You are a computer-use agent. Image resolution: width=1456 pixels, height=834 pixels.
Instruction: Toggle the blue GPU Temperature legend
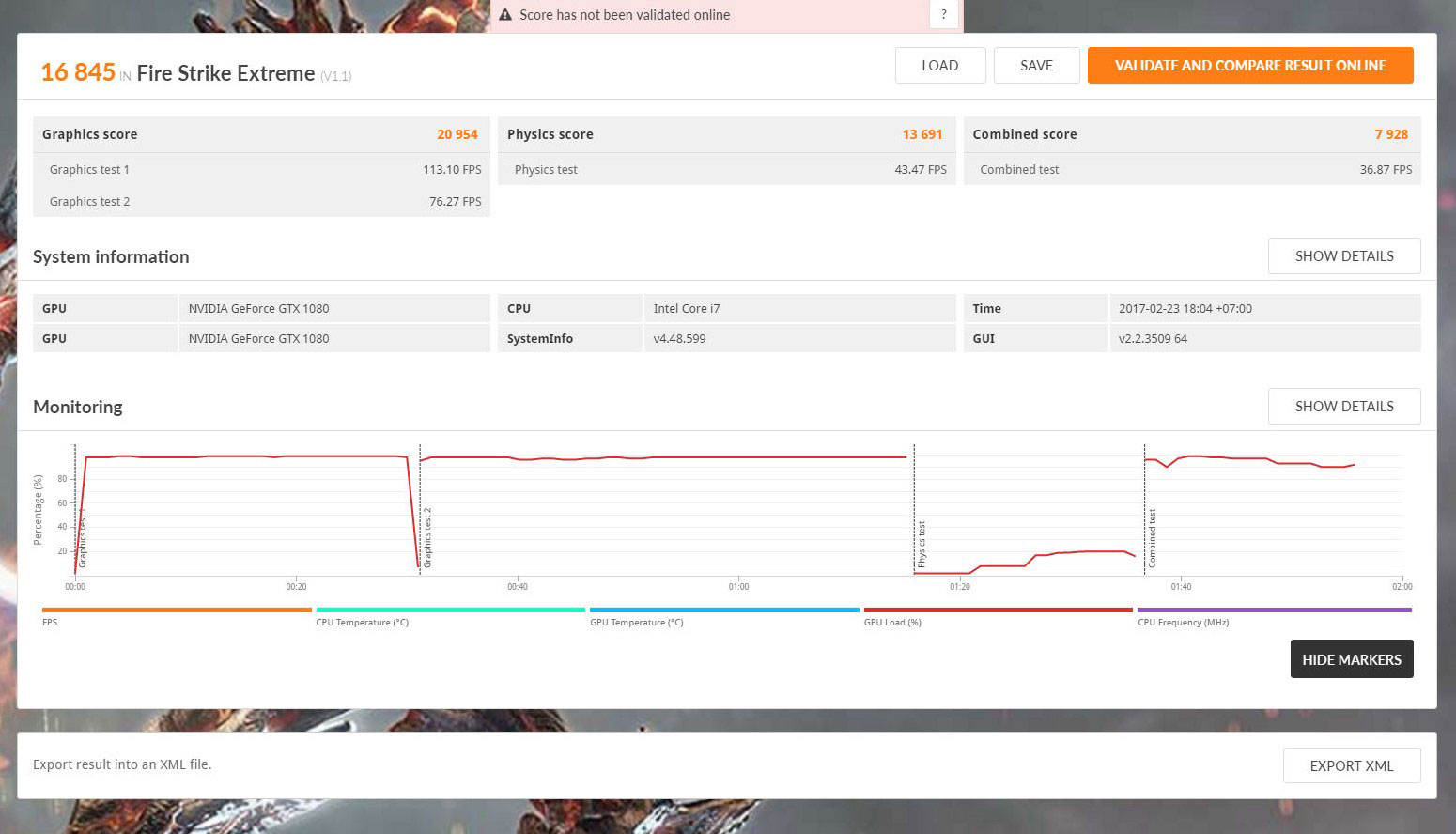coord(723,610)
